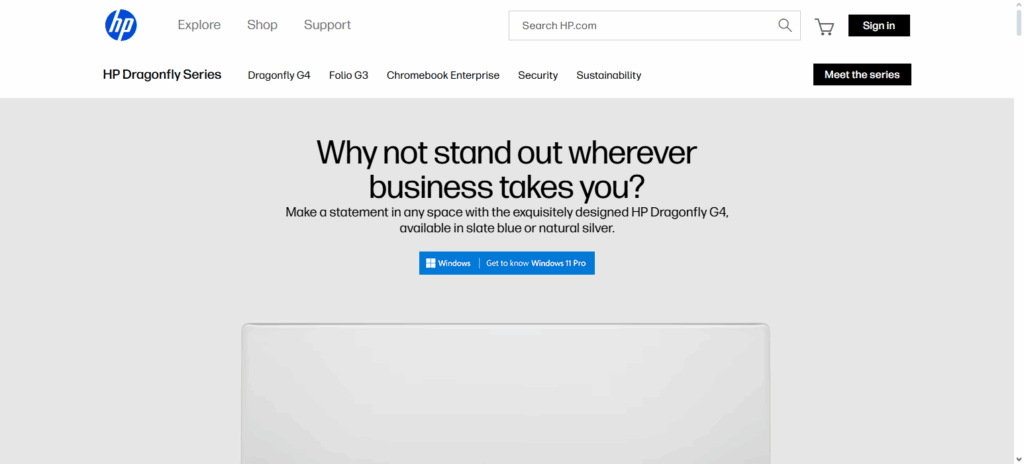The width and height of the screenshot is (1024, 464).
Task: Click the "Make a statement in any space" text
Action: coord(507,221)
